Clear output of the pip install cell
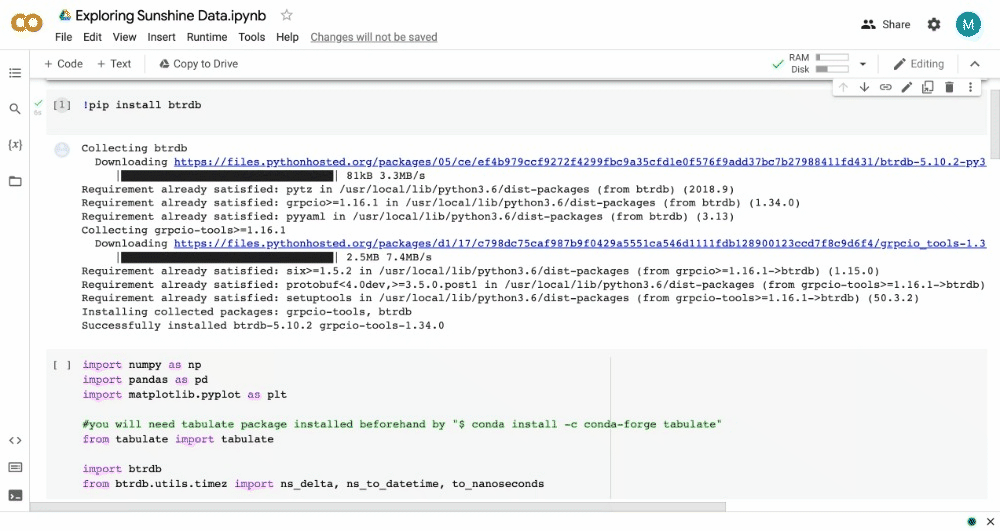This screenshot has width=1000, height=531. click(x=62, y=150)
